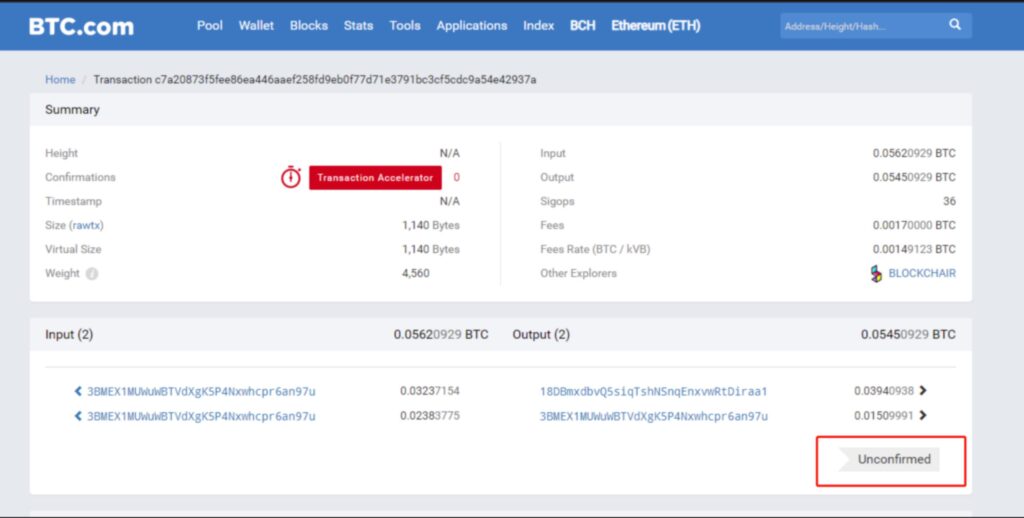This screenshot has width=1024, height=518.
Task: Open the Pool menu
Action: coord(210,25)
